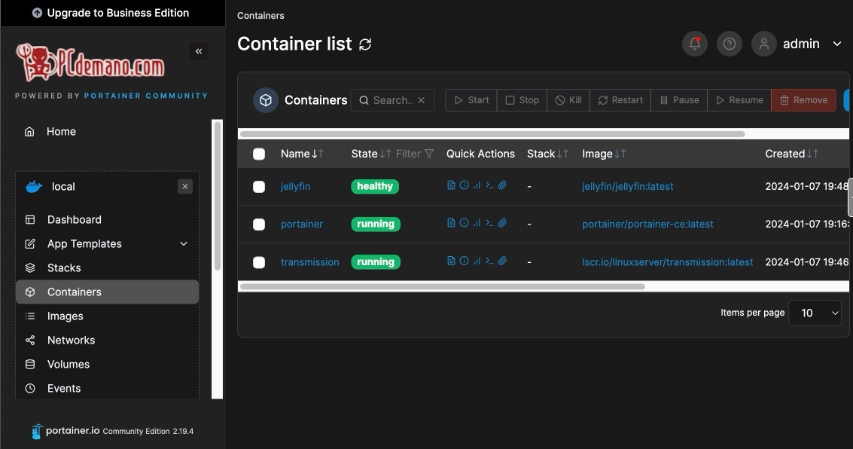Sort containers by Stack column
Viewport: 853px width, 449px height.
[548, 154]
